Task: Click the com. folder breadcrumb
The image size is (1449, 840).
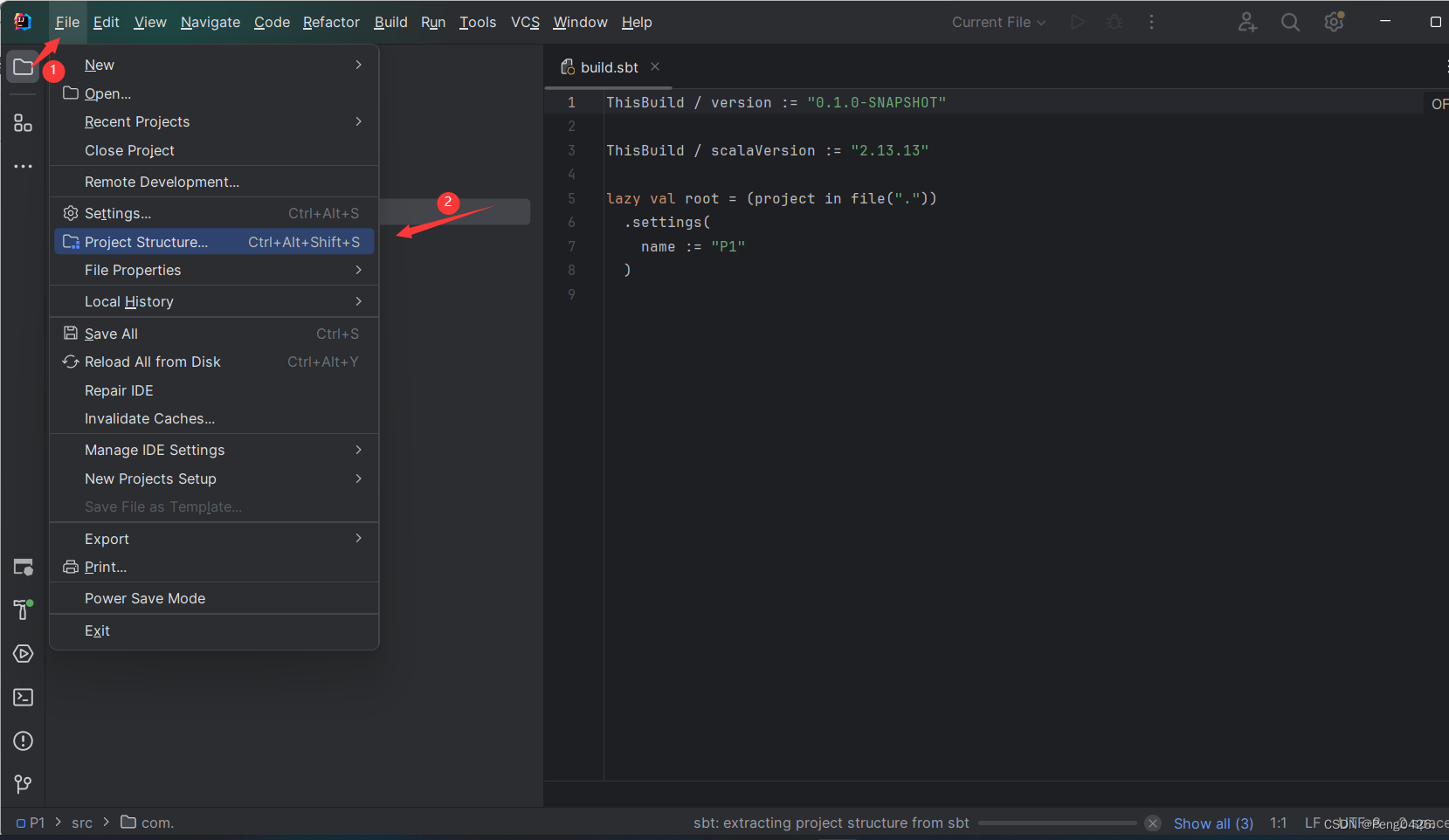Action: [x=148, y=823]
